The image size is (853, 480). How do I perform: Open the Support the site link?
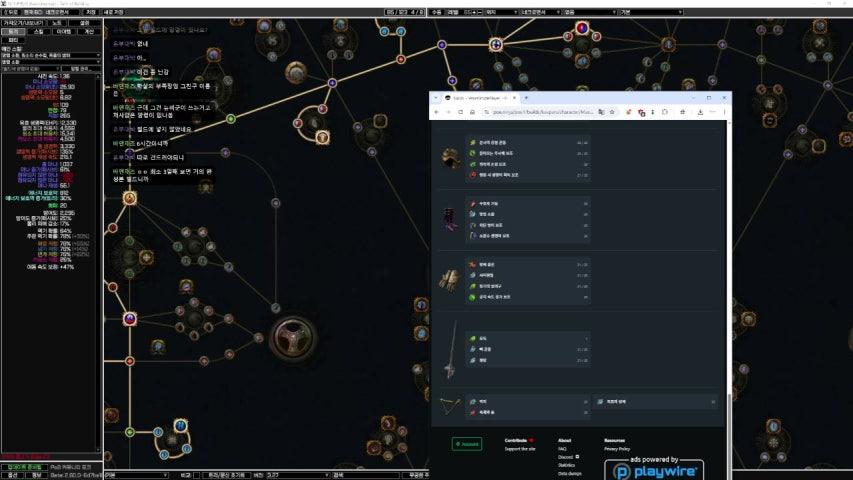click(520, 449)
